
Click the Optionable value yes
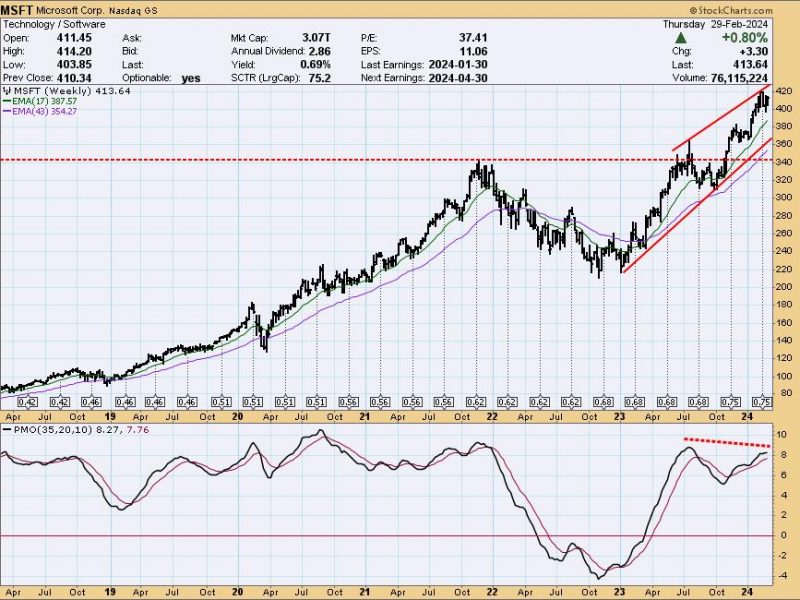pos(191,79)
